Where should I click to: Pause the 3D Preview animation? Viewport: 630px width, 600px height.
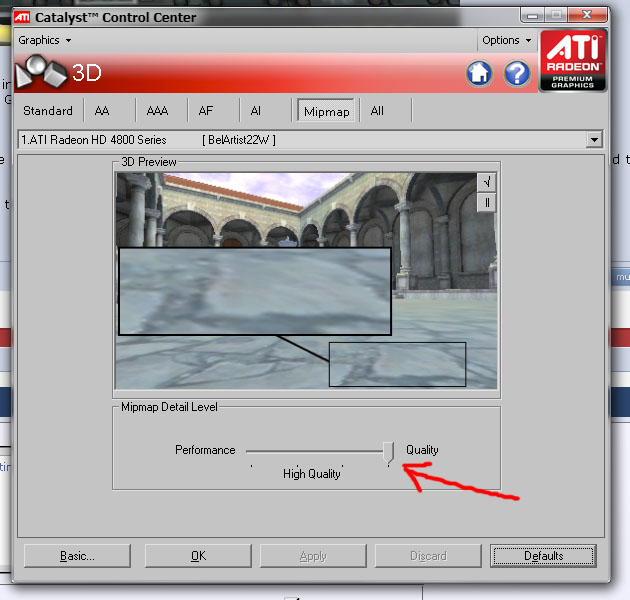(487, 203)
